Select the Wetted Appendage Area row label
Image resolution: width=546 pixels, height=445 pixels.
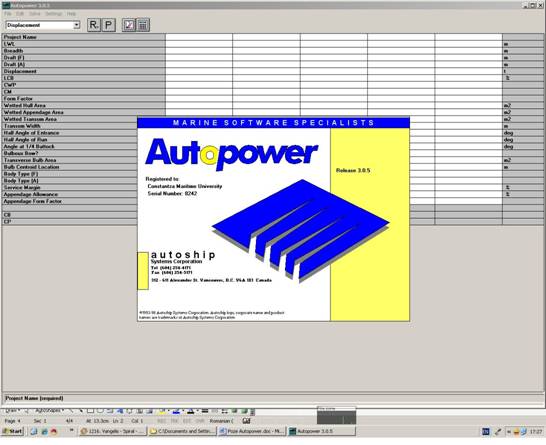[x=84, y=112]
